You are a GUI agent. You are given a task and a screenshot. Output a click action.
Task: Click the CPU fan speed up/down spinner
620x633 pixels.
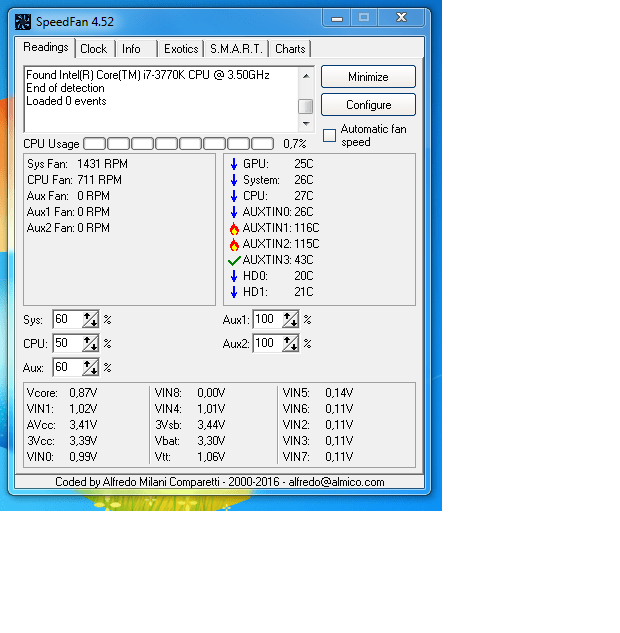click(x=90, y=344)
